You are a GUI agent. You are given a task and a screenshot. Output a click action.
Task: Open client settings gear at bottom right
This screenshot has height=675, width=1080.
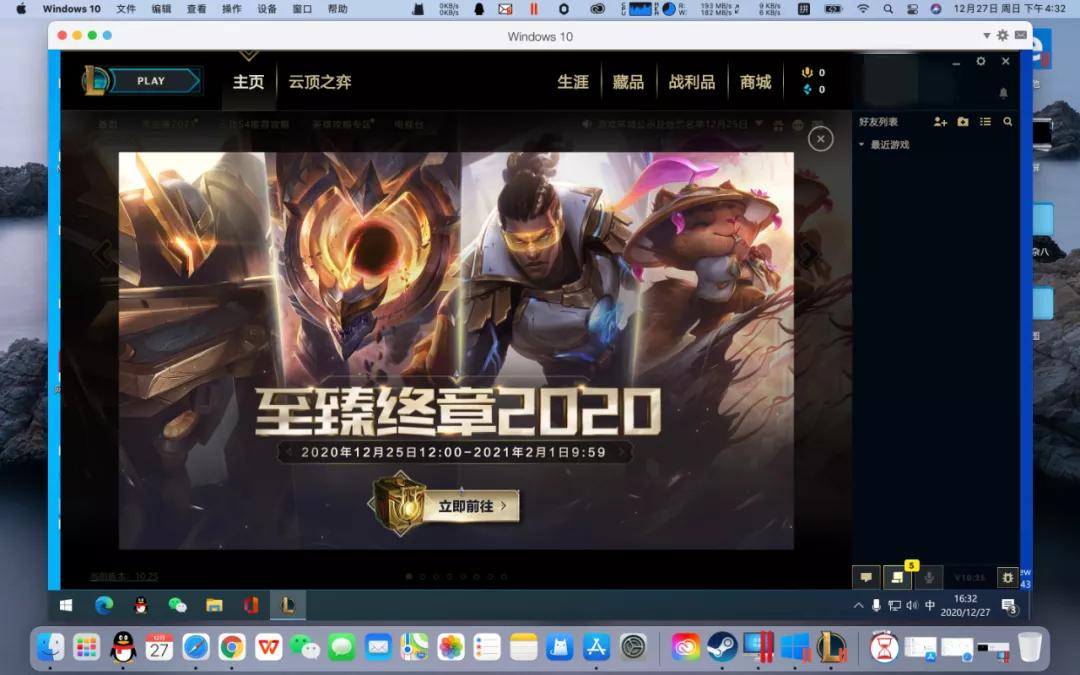(1007, 577)
